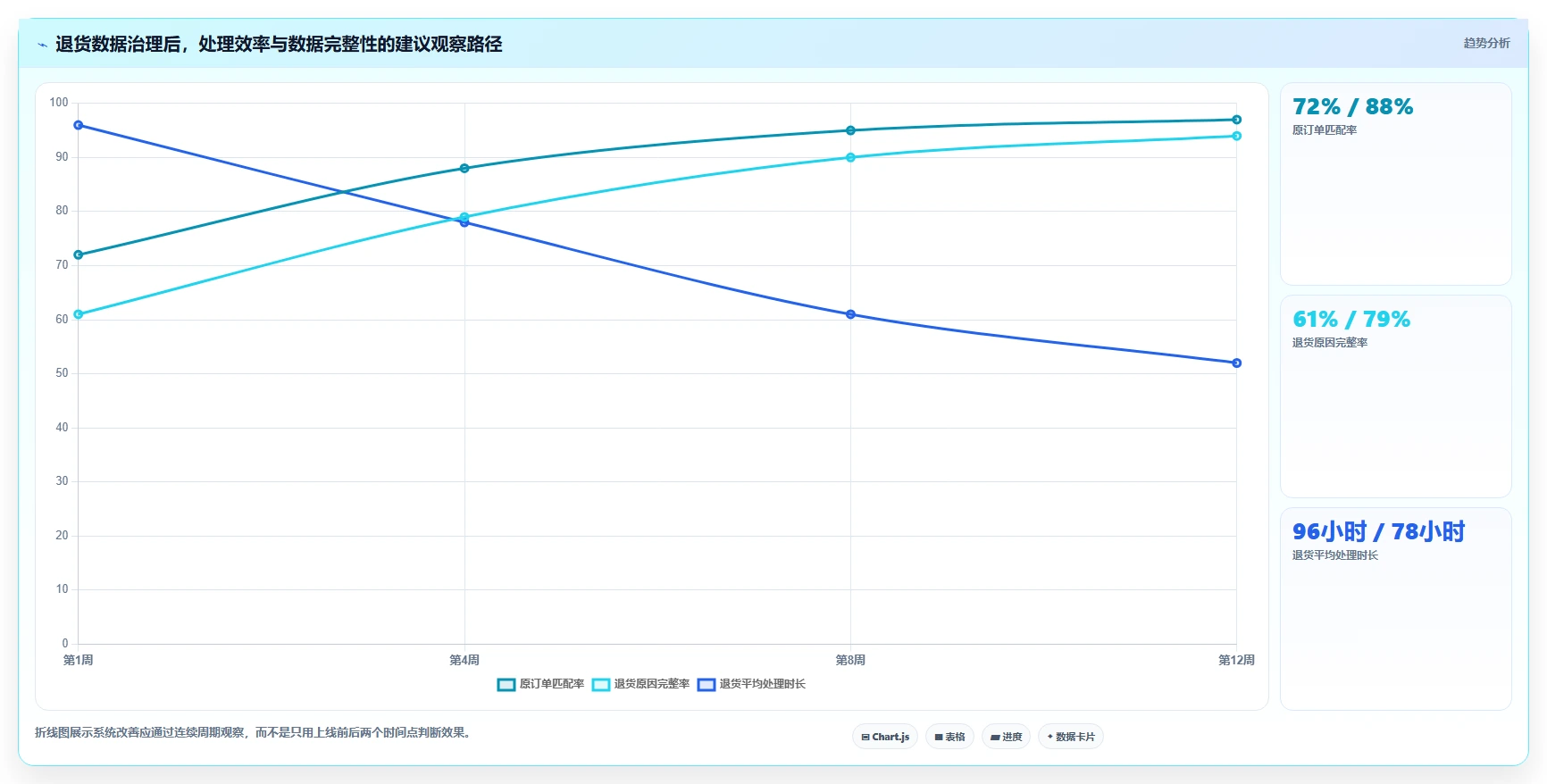Viewport: 1547px width, 784px height.
Task: Click the 第4周 x-axis label
Action: click(464, 660)
